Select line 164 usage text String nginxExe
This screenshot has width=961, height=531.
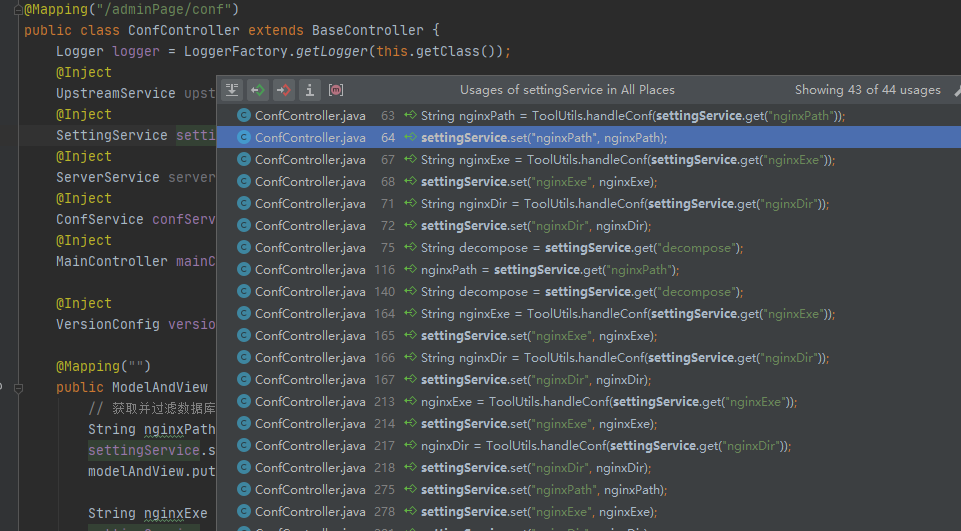(x=628, y=313)
